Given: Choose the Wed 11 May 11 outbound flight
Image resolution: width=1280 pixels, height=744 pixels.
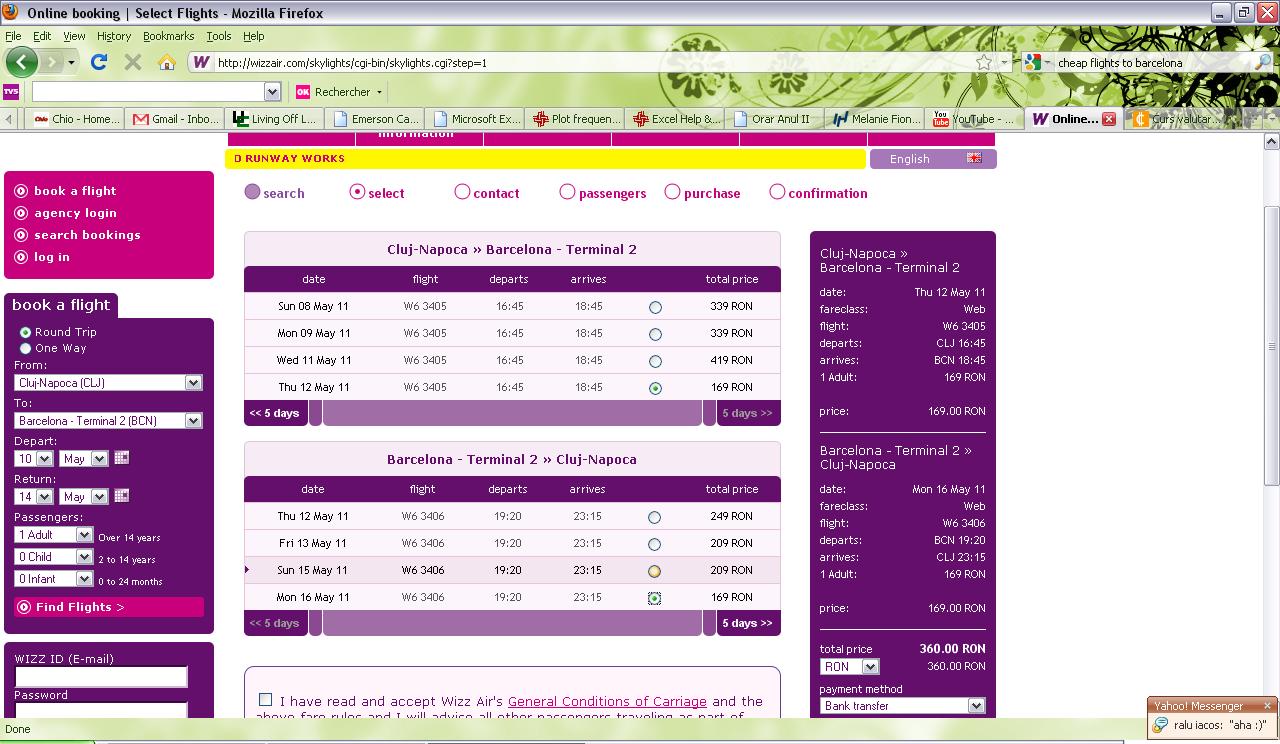Looking at the screenshot, I should (x=655, y=361).
